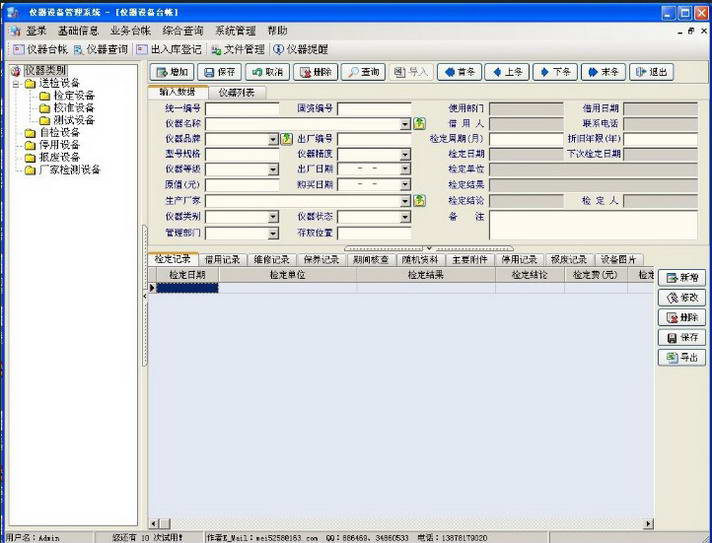The width and height of the screenshot is (712, 543).
Task: Click the green icon beside 仪器名称 field
Action: pos(420,124)
